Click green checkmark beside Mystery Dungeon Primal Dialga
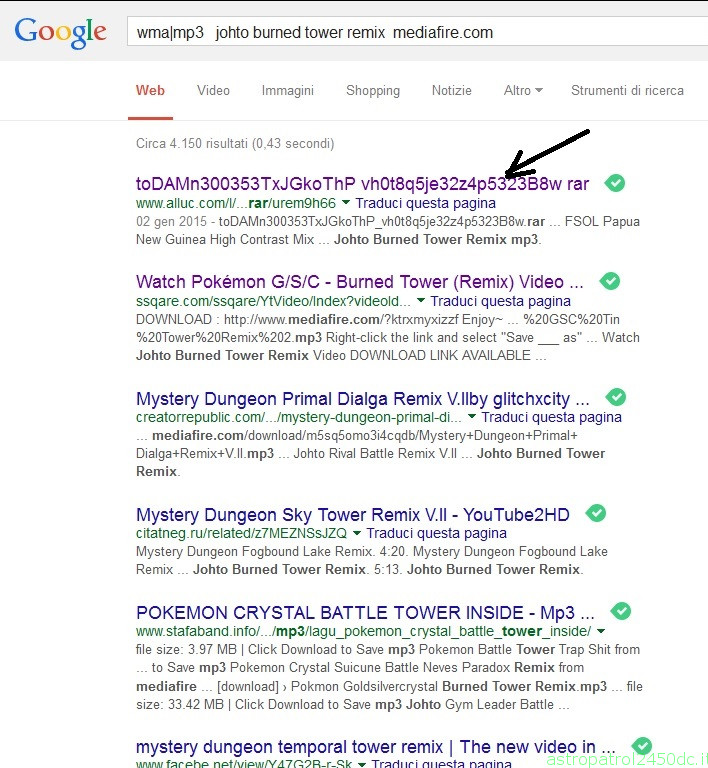The height and width of the screenshot is (768, 708). (615, 397)
